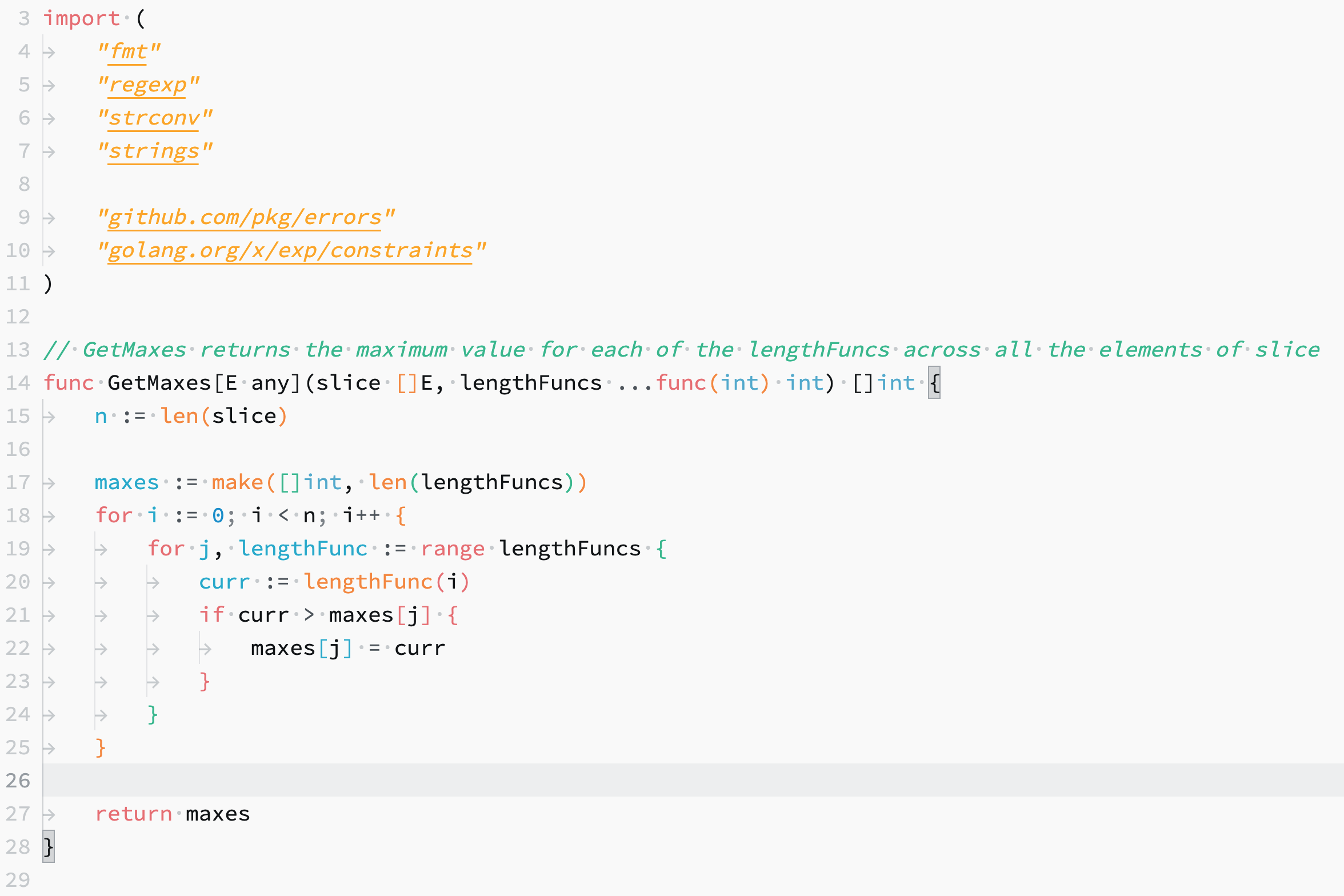Image resolution: width=1344 pixels, height=896 pixels.
Task: Click the closing brace on line 24
Action: pos(153,714)
